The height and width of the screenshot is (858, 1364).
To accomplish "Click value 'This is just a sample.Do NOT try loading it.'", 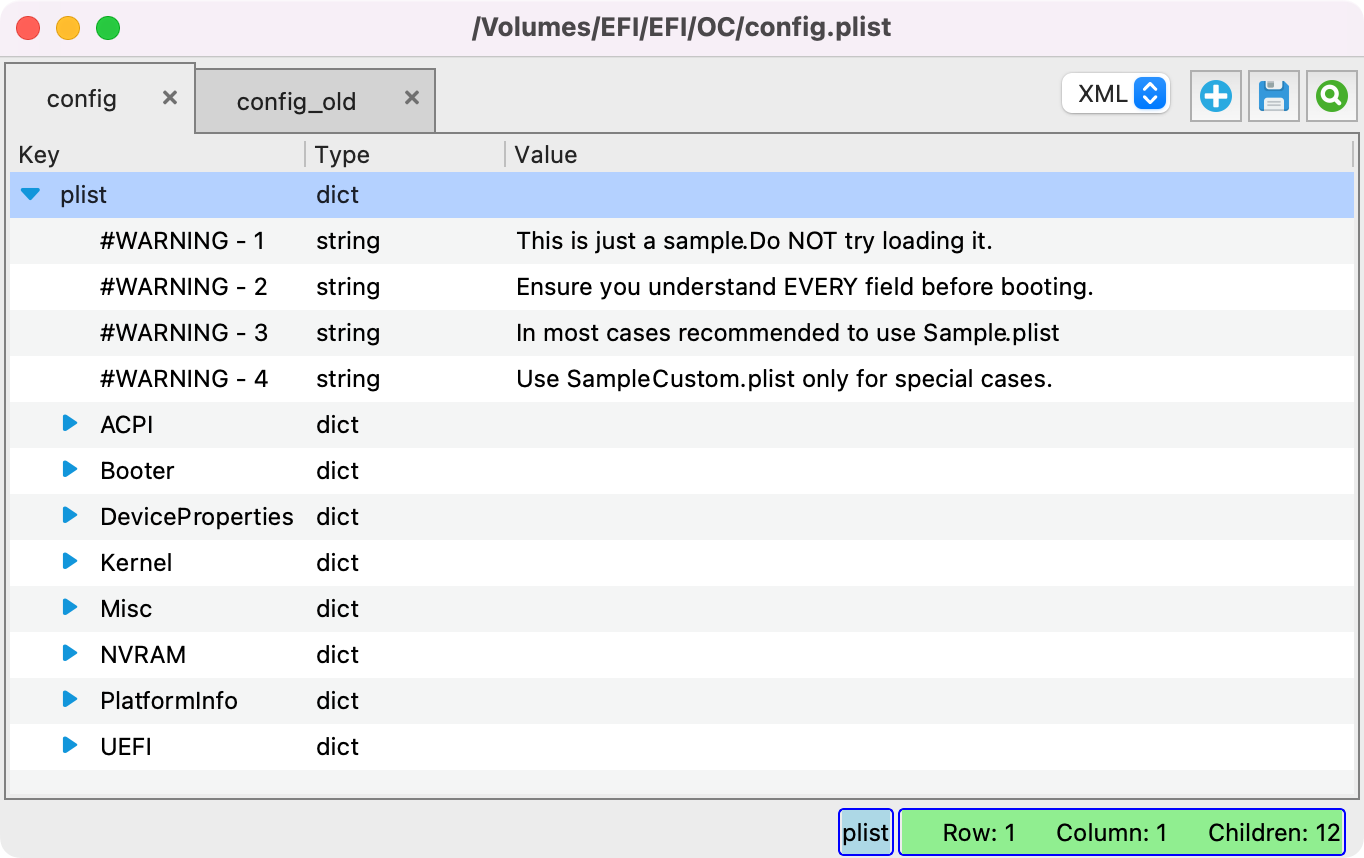I will point(754,241).
